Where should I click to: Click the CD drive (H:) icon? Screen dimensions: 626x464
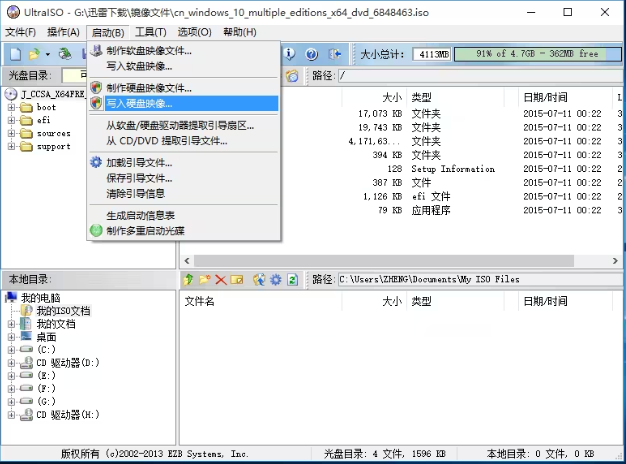[x=26, y=414]
